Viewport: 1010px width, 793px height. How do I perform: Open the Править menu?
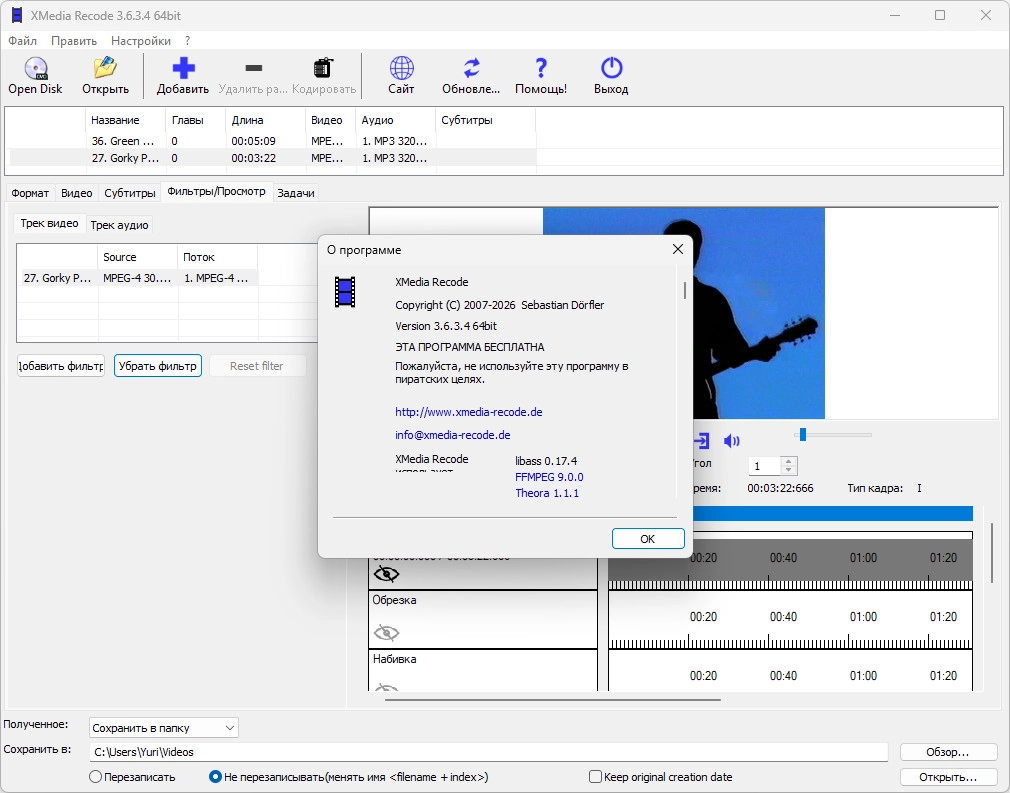(74, 41)
